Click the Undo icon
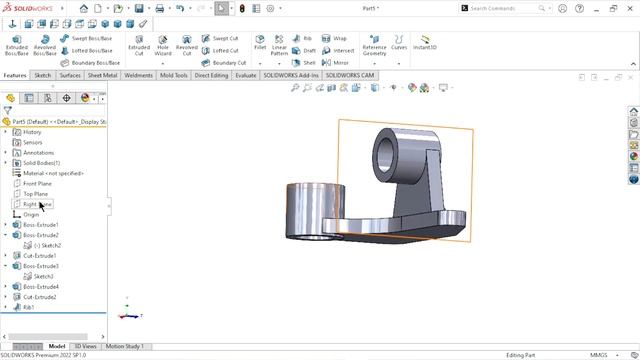The width and height of the screenshot is (640, 360). coord(180,8)
